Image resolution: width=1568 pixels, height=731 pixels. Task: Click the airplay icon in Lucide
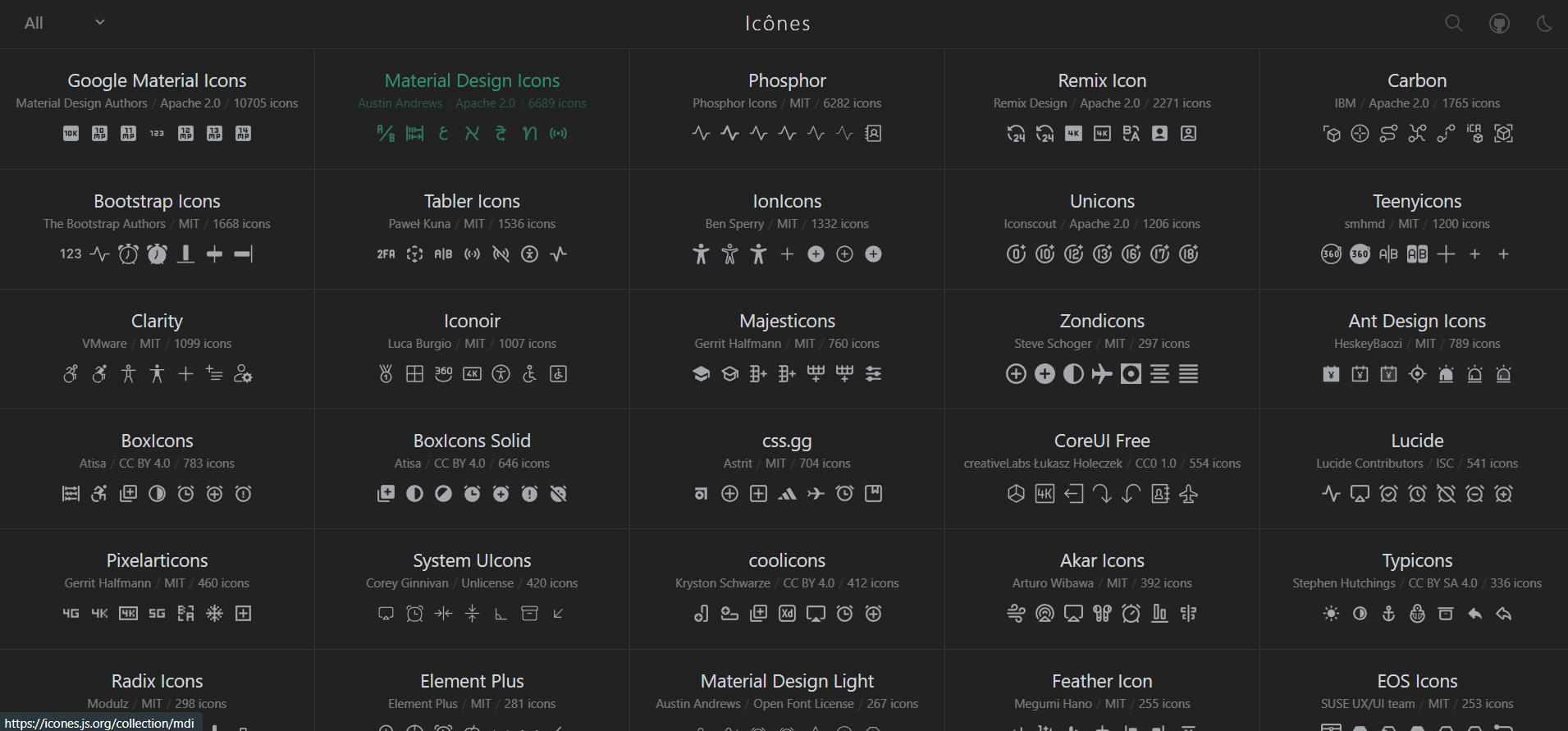pyautogui.click(x=1360, y=494)
